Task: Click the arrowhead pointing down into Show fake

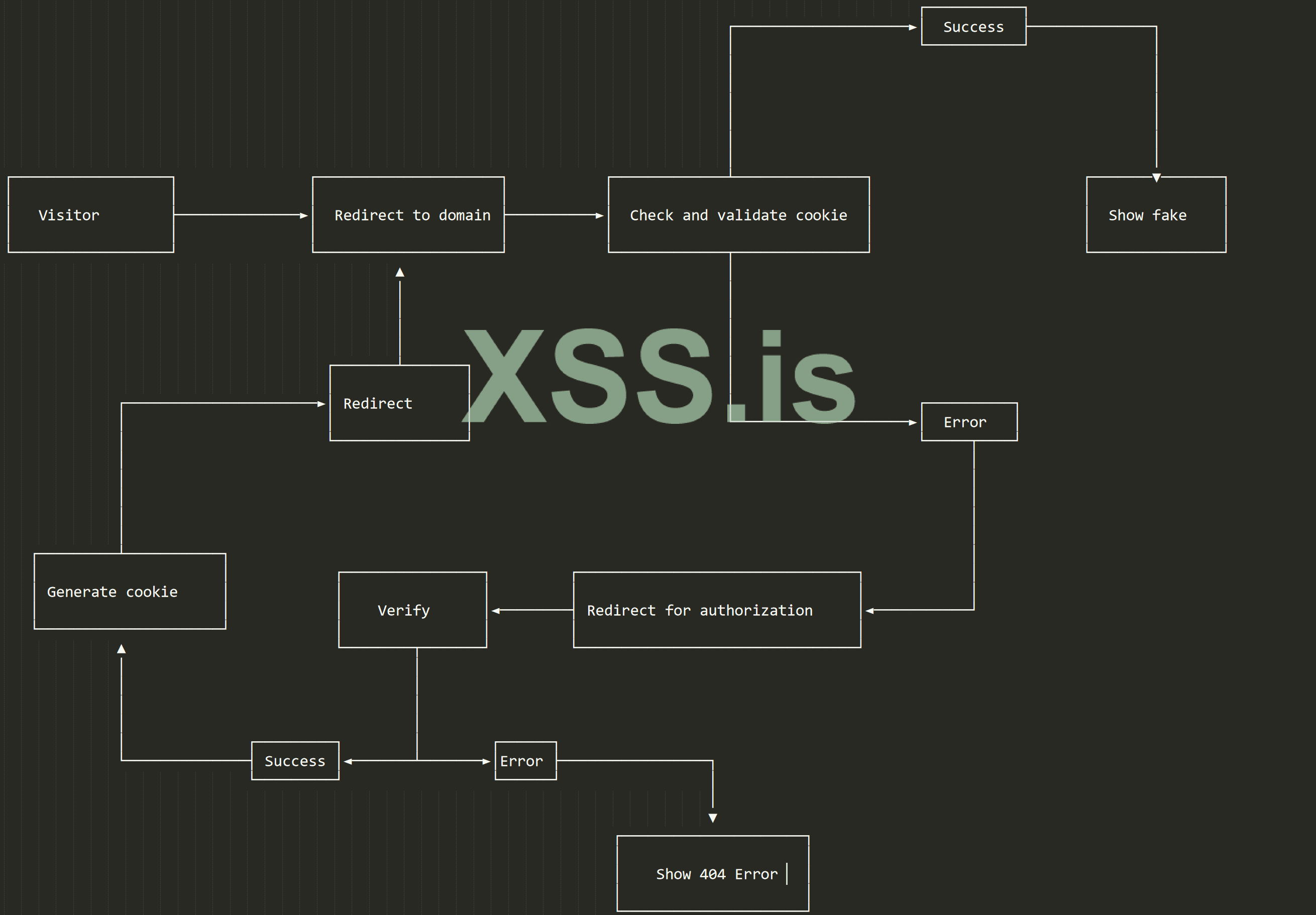Action: tap(1156, 178)
